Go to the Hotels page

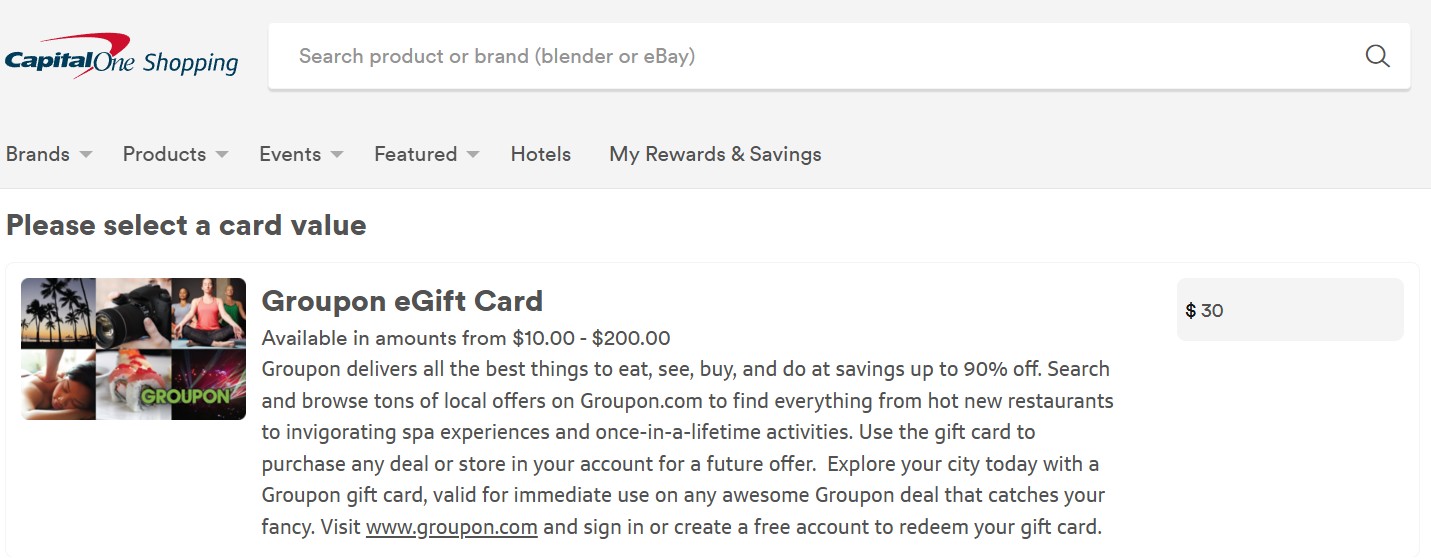tap(540, 154)
